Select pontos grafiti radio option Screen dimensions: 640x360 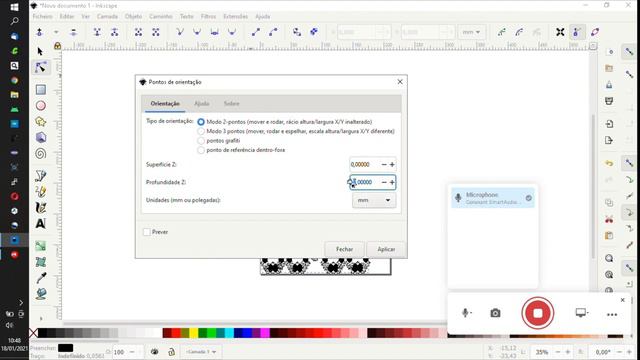(x=201, y=140)
